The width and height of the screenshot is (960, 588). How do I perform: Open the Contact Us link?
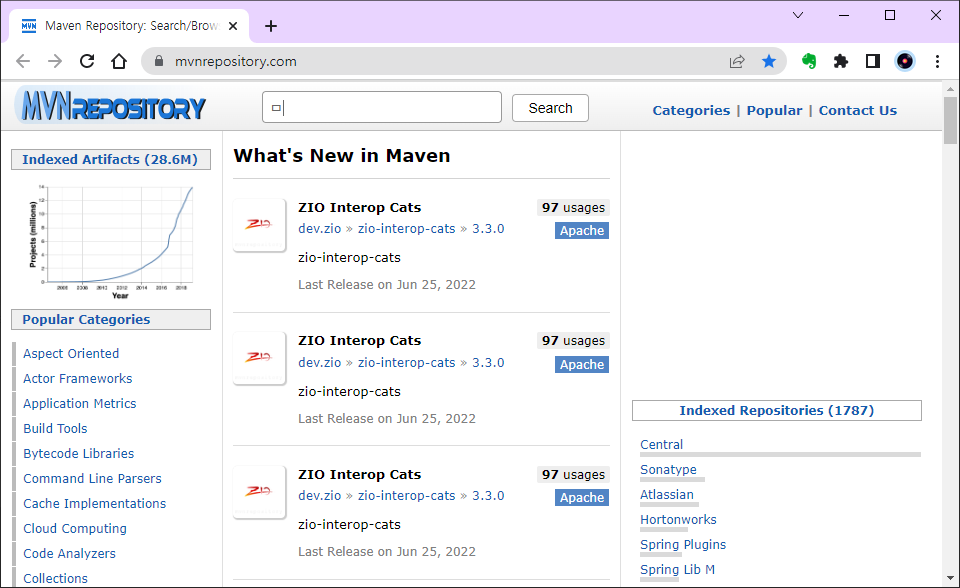tap(858, 111)
